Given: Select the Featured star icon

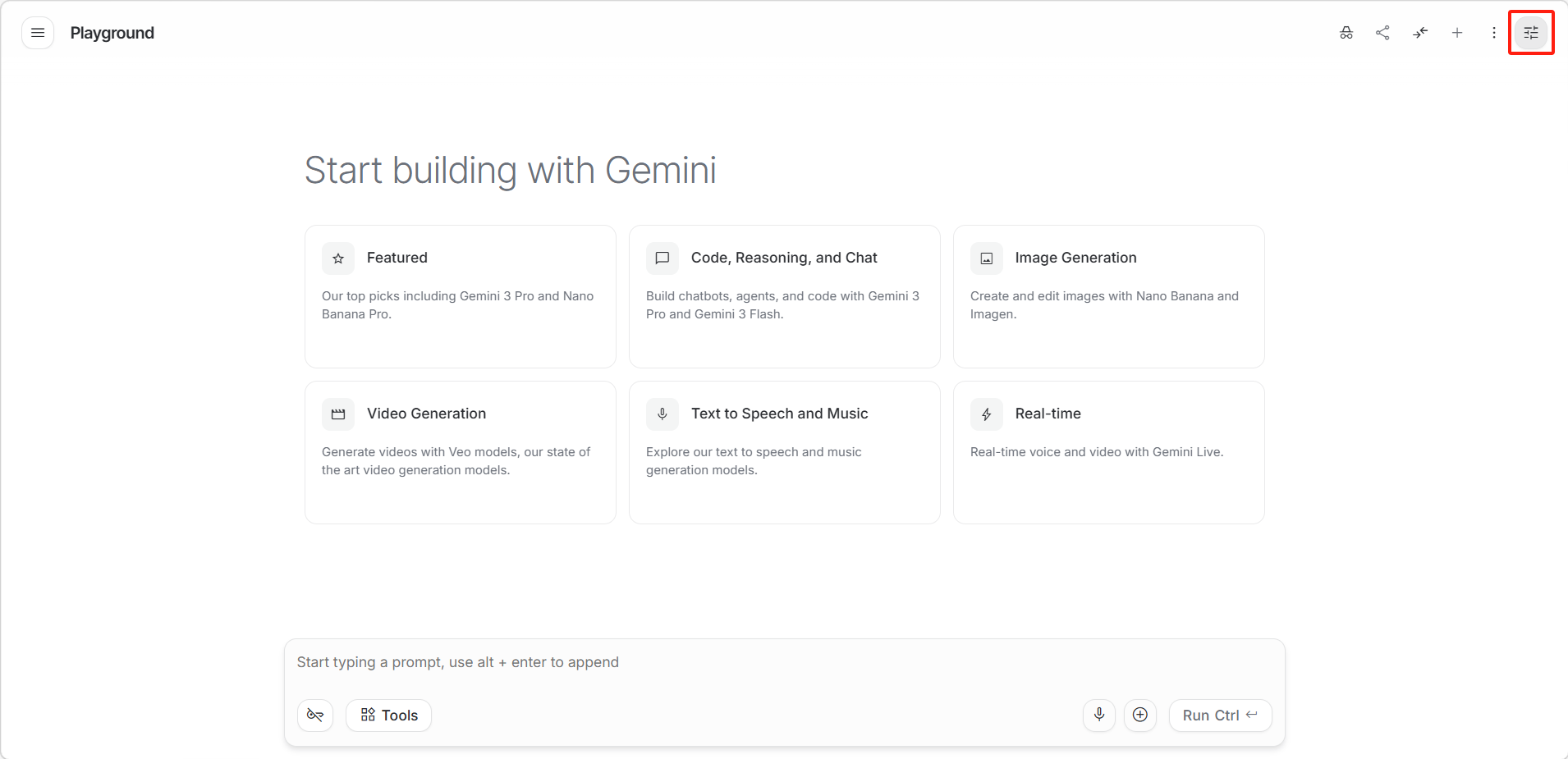Looking at the screenshot, I should tap(338, 258).
